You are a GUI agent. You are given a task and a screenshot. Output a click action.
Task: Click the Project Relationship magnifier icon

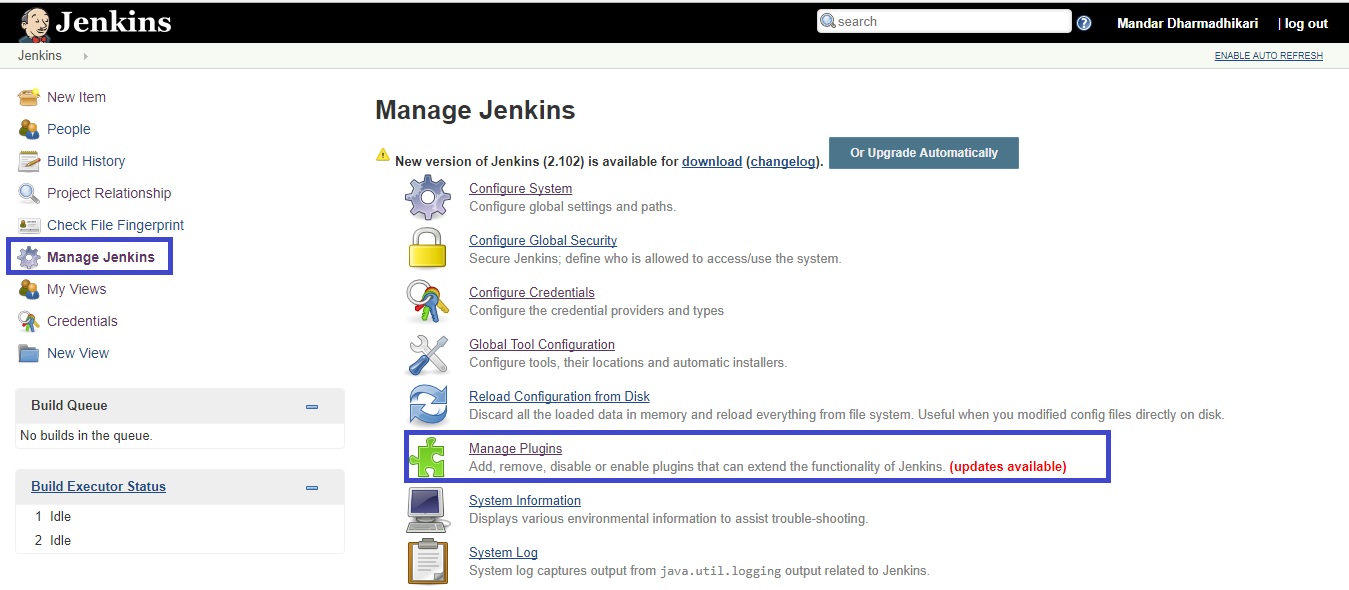29,193
